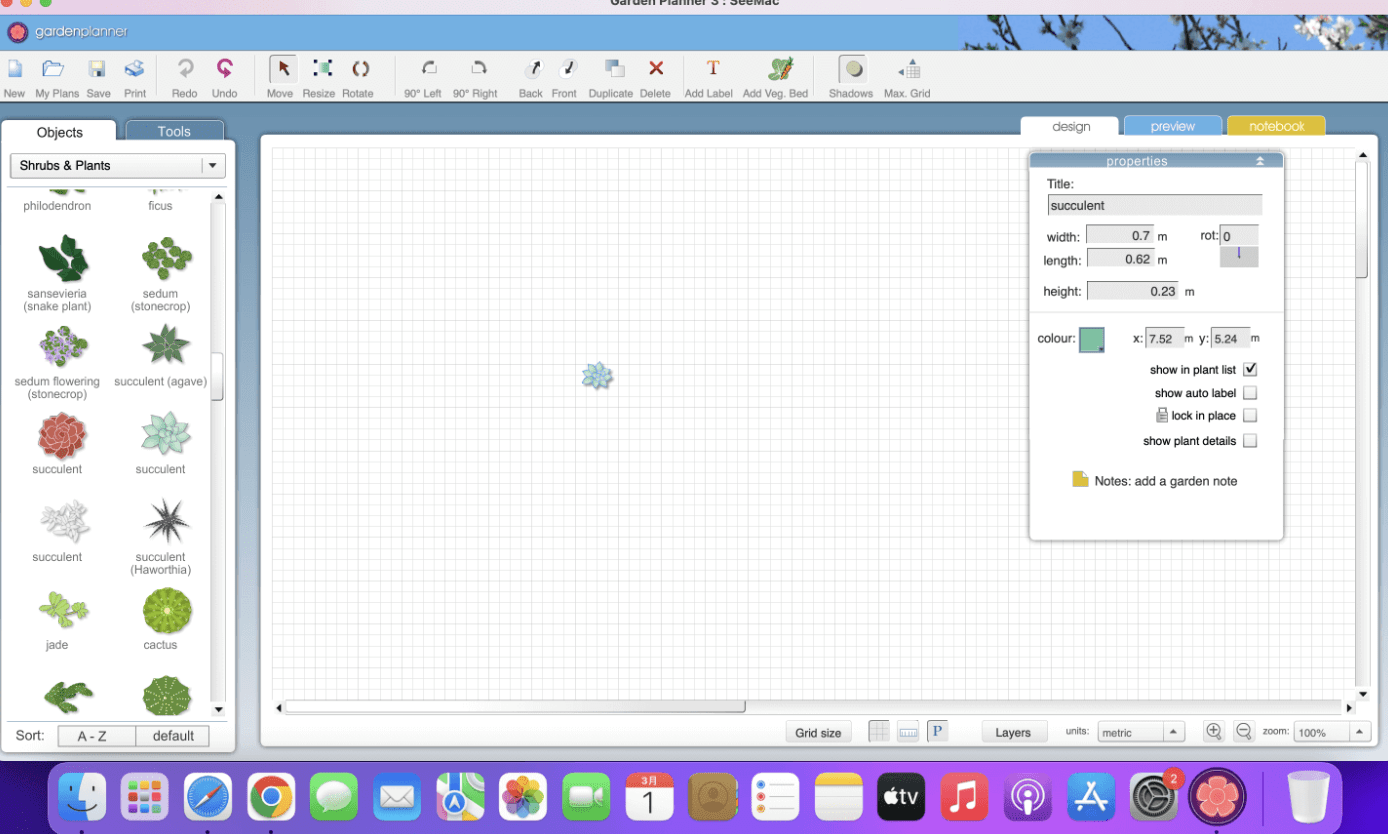1388x834 pixels.
Task: Click the Layers button
Action: click(1013, 733)
